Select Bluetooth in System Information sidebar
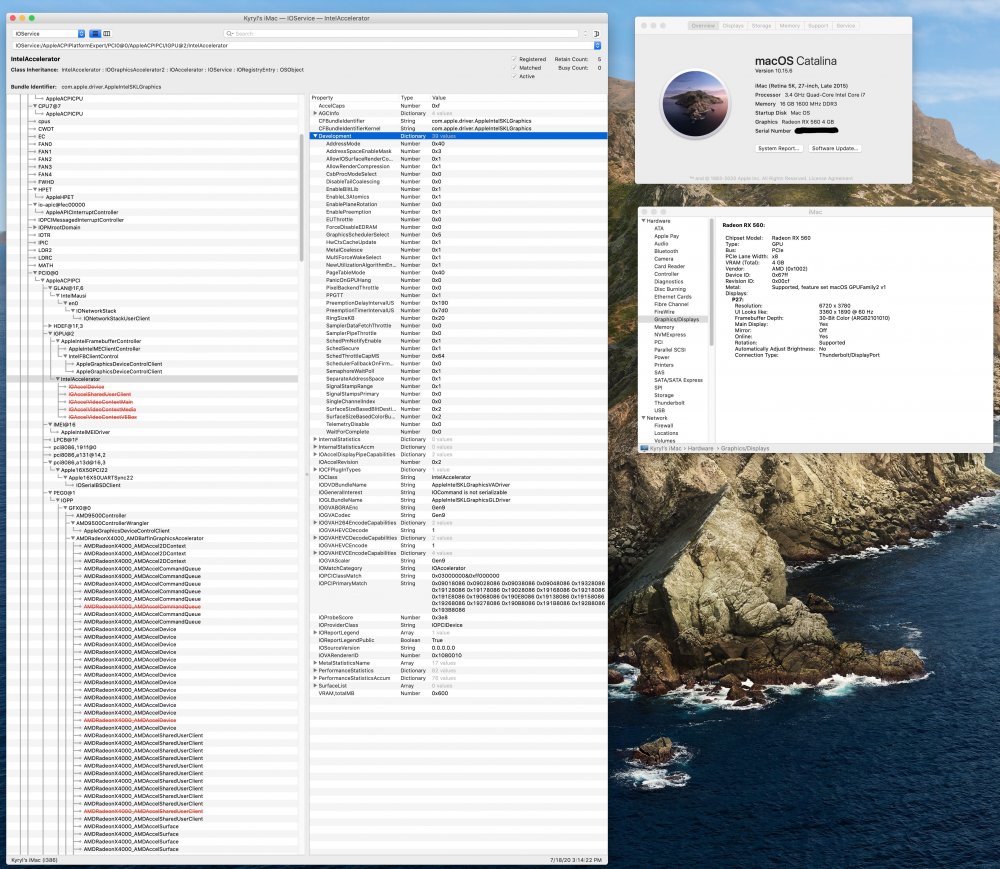Image resolution: width=1000 pixels, height=869 pixels. (666, 251)
